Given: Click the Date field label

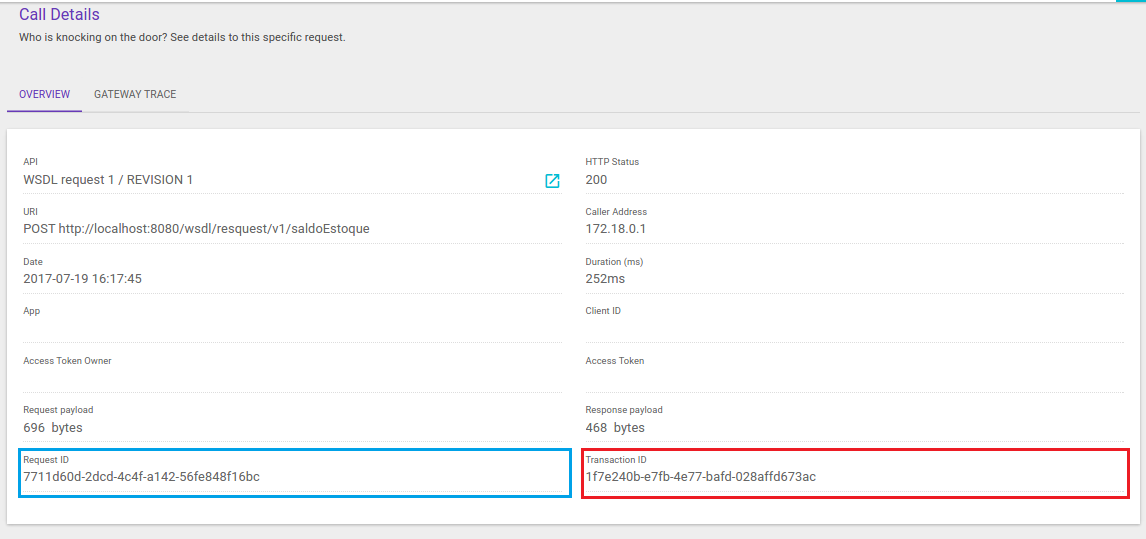Looking at the screenshot, I should point(33,261).
